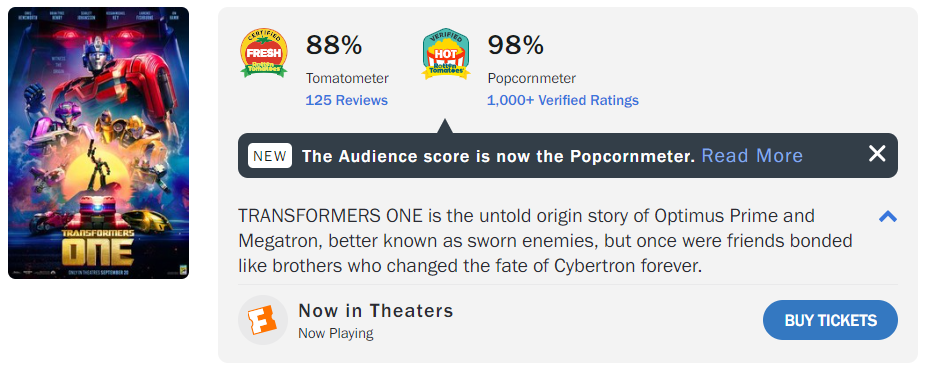Click the 98% Popcornmeter score
Image resolution: width=926 pixels, height=372 pixels.
(x=516, y=45)
